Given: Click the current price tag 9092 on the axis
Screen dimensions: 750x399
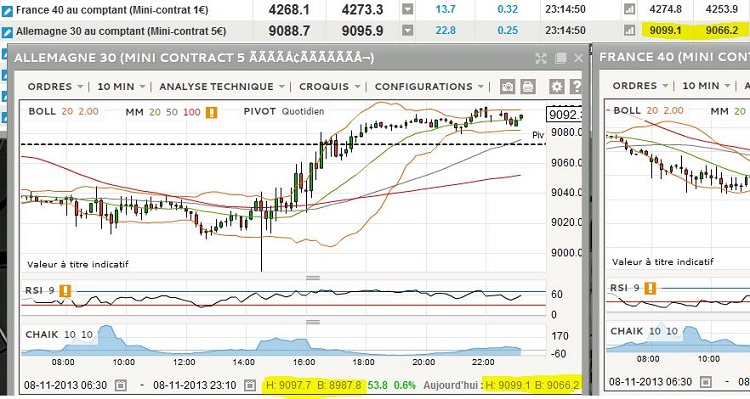Looking at the screenshot, I should [x=564, y=114].
